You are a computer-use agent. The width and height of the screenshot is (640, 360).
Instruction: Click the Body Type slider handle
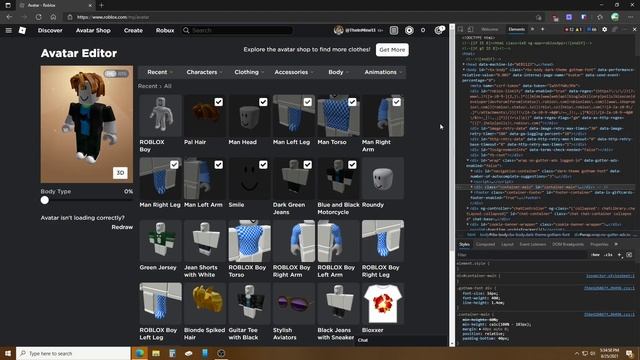click(44, 200)
